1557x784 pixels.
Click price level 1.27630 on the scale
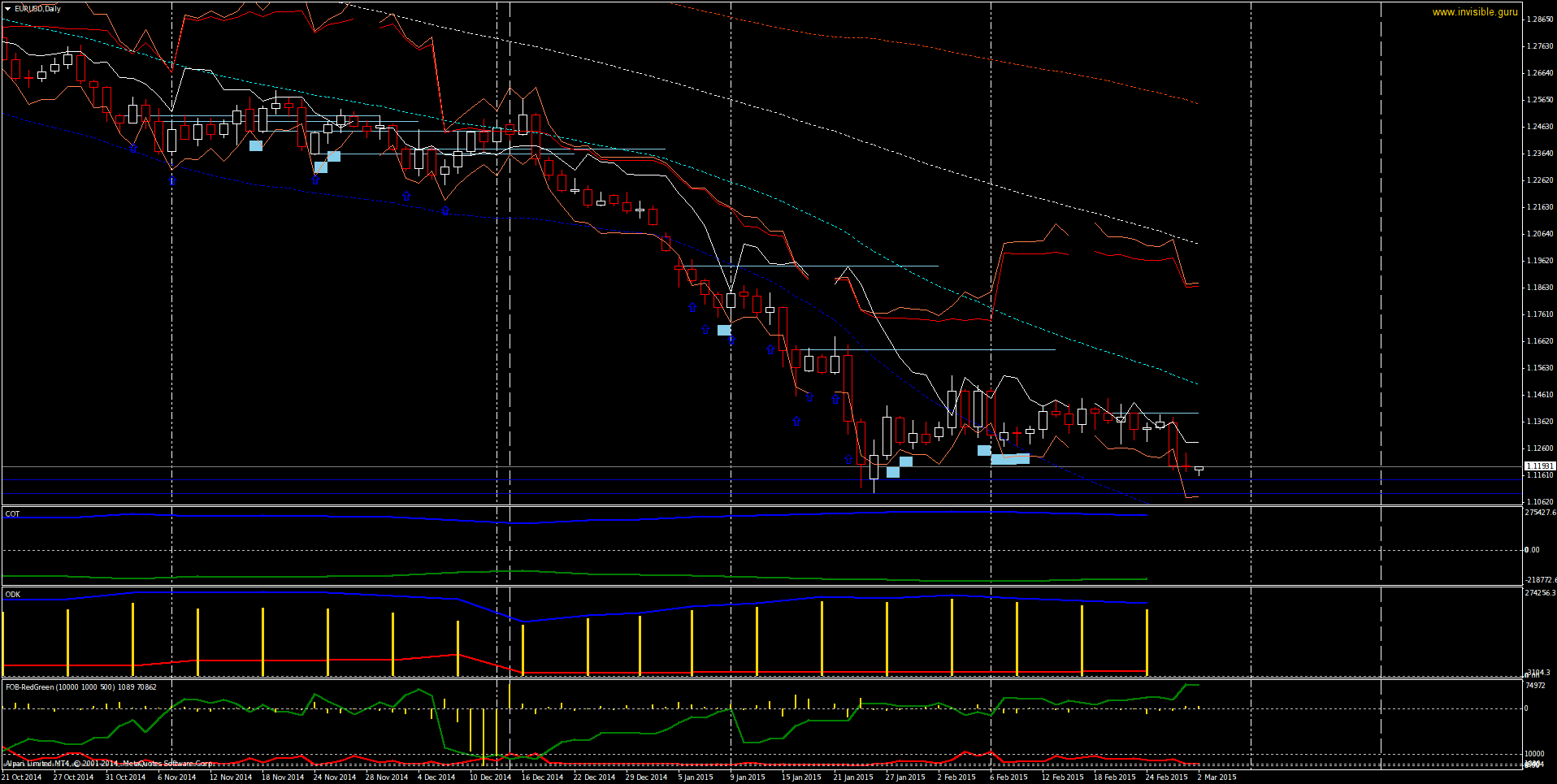(x=1540, y=45)
